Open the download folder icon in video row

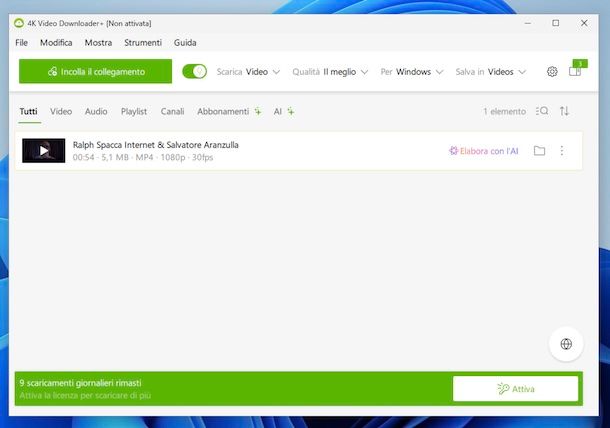point(539,151)
